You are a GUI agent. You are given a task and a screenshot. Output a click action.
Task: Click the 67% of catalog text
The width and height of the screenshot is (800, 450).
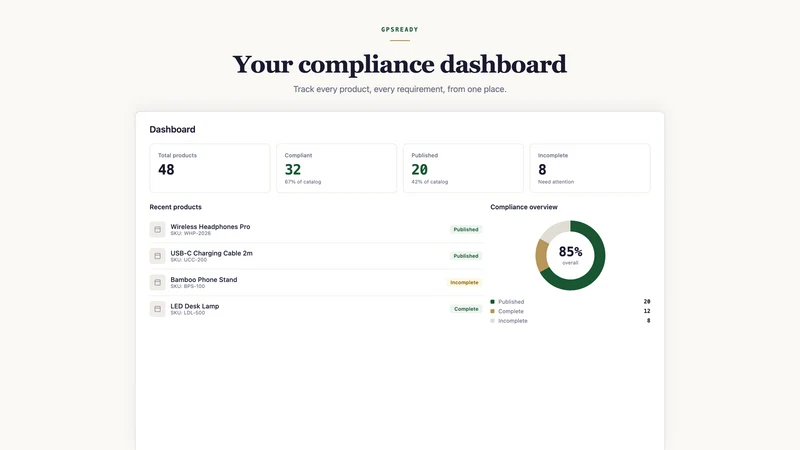click(x=303, y=182)
